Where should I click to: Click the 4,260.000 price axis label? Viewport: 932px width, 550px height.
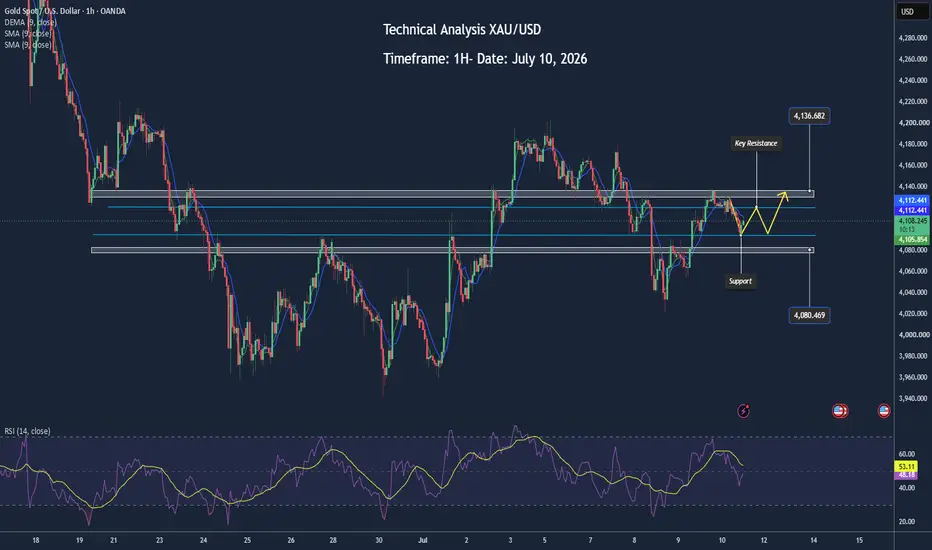click(x=913, y=59)
